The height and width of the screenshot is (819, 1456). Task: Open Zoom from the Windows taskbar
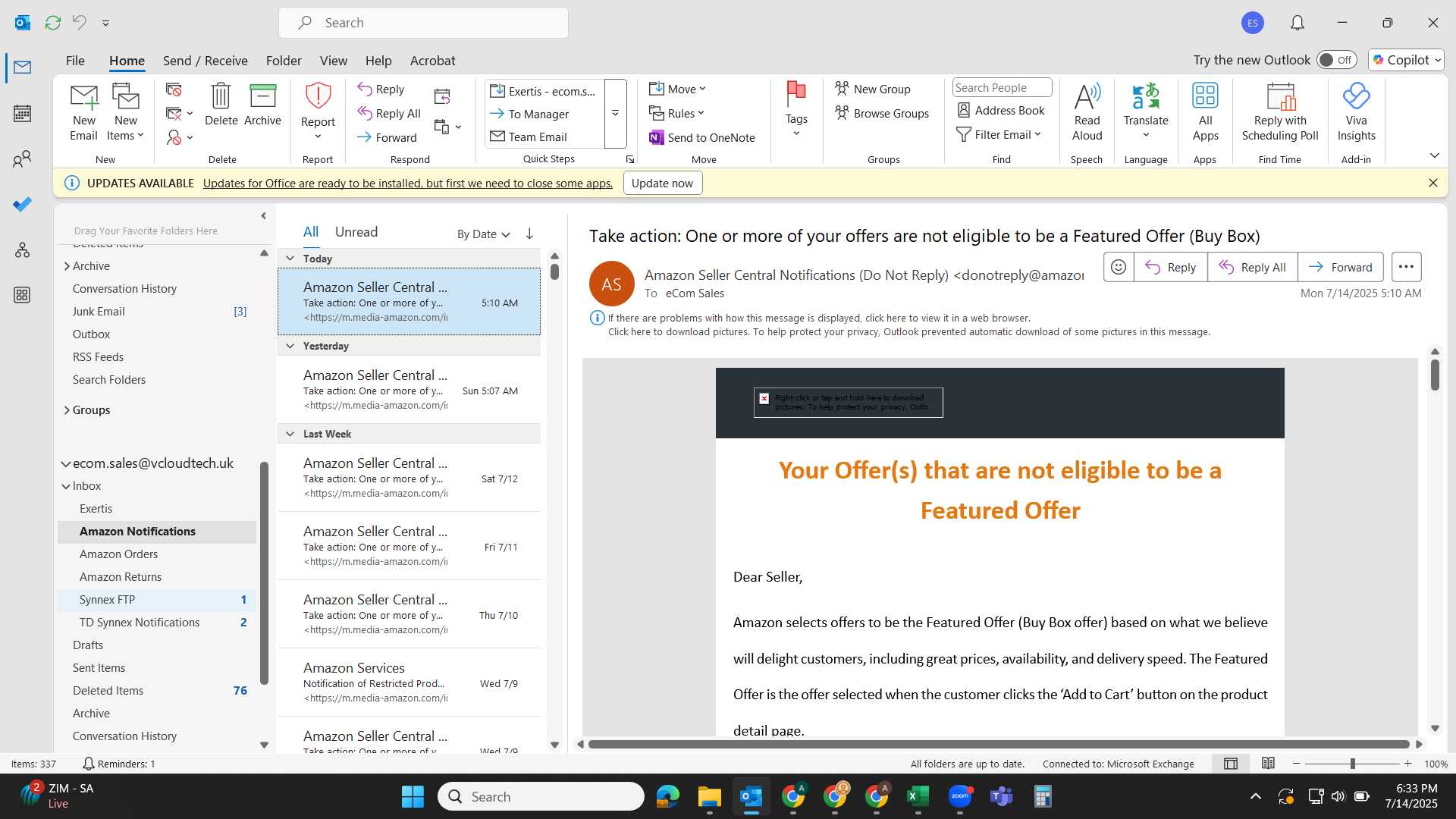959,796
